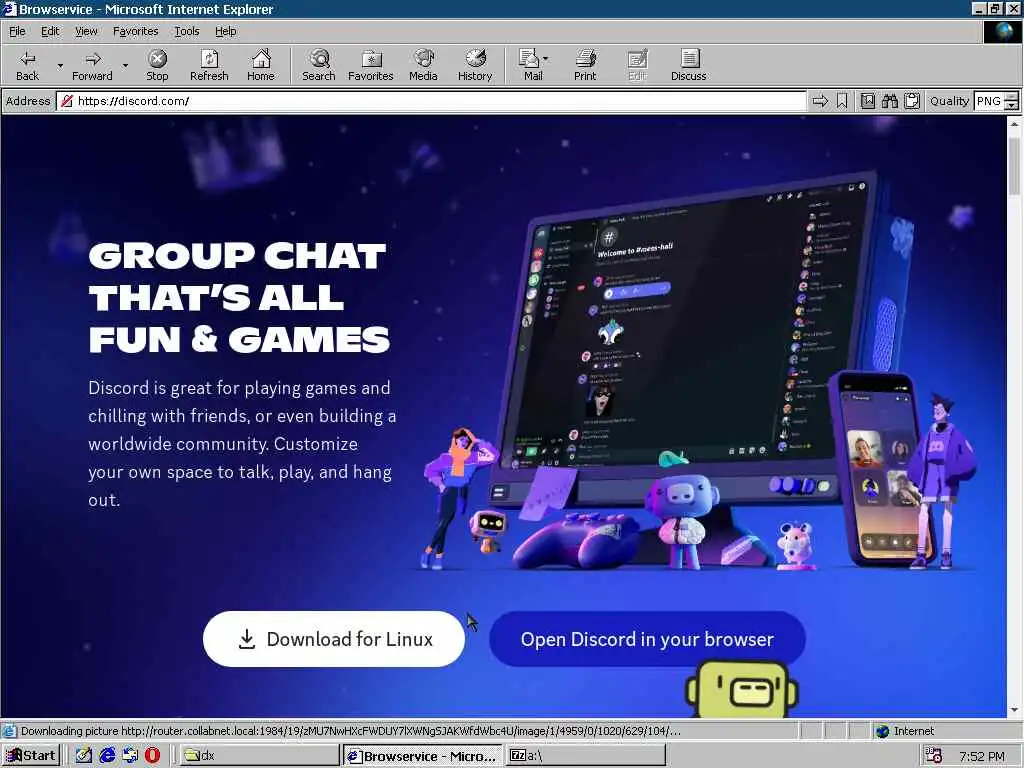Screen dimensions: 1024x768
Task: Click the page scrollbar up arrow
Action: 1014,123
